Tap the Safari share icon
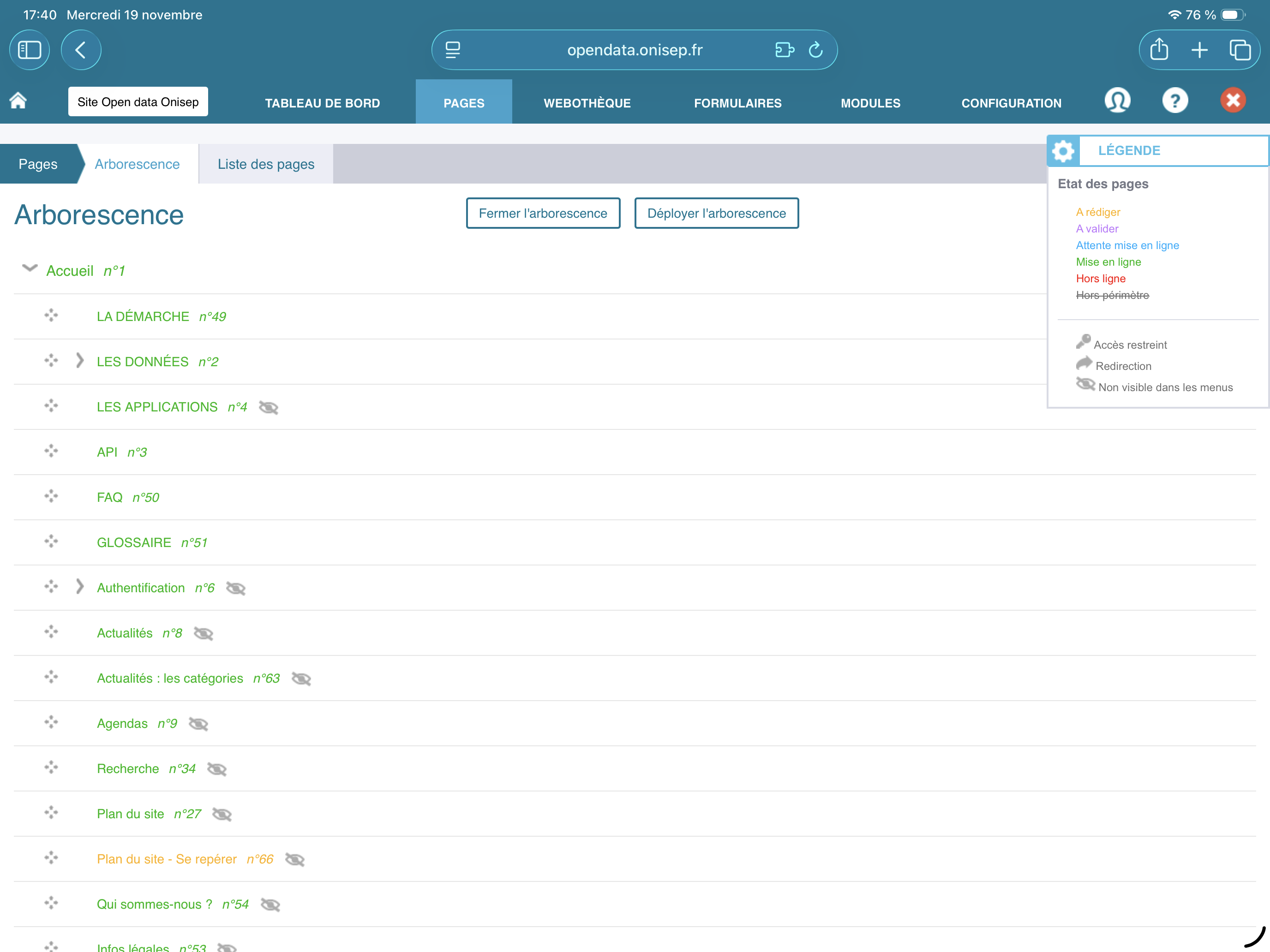Image resolution: width=1270 pixels, height=952 pixels. pos(1159,50)
